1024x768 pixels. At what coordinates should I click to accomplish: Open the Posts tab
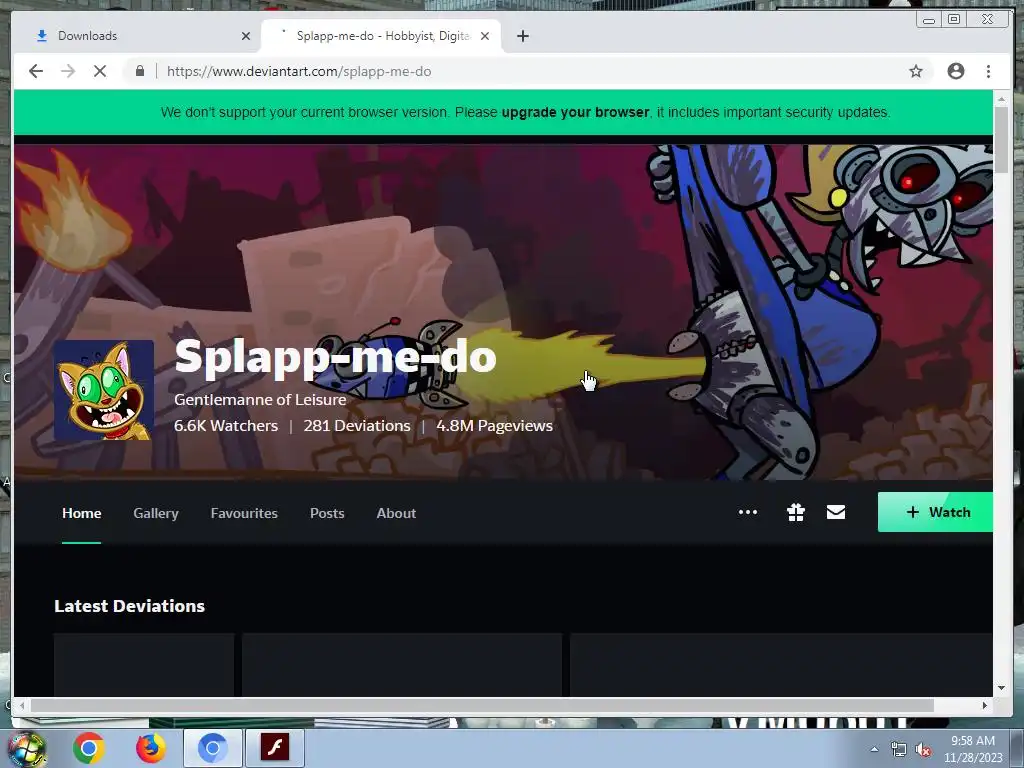click(327, 513)
